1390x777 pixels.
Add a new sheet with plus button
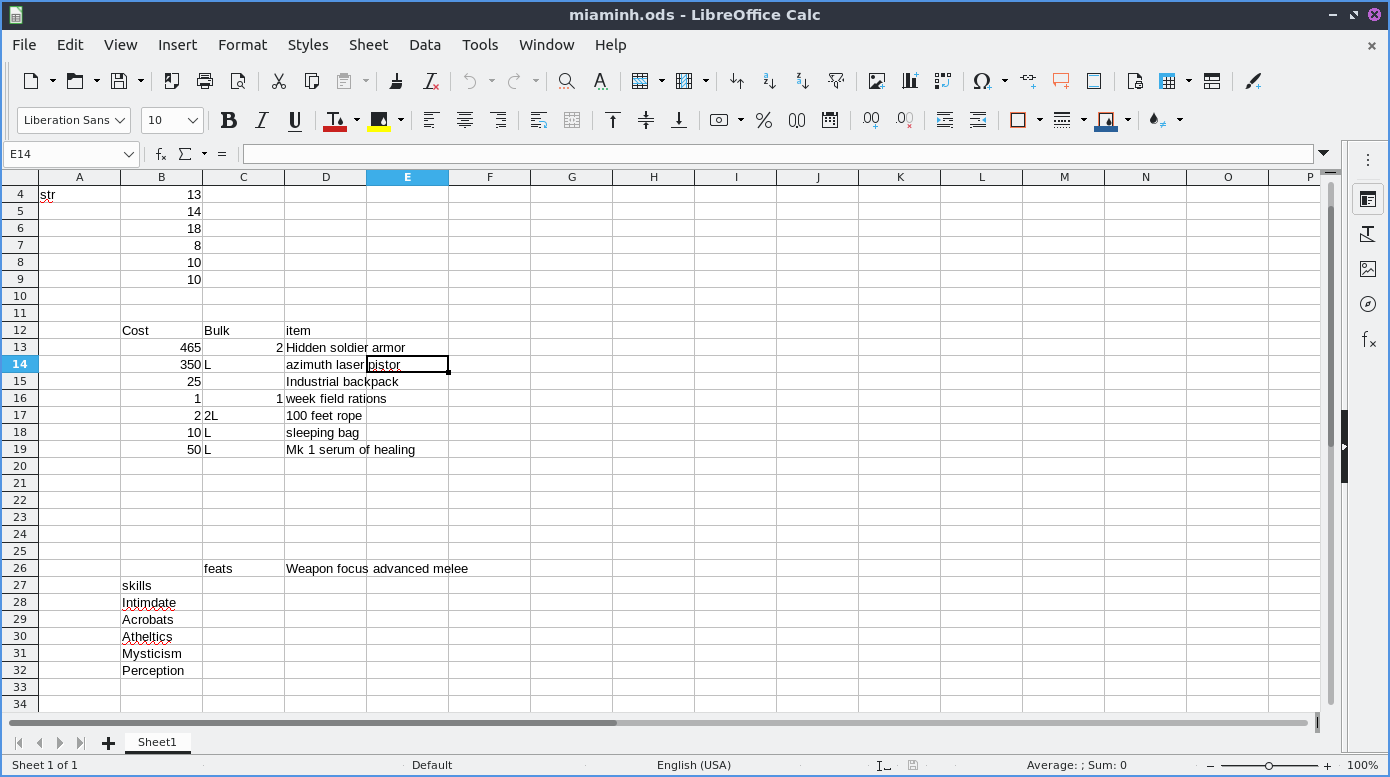pyautogui.click(x=108, y=743)
